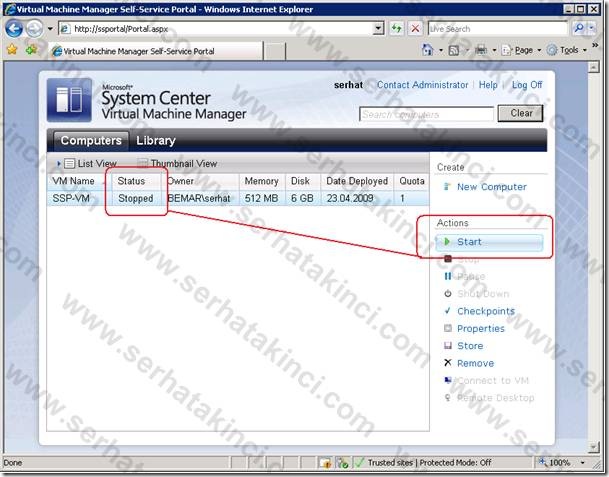Click the RSS feeds toolbar icon
This screenshot has height=477, width=609.
[x=454, y=50]
